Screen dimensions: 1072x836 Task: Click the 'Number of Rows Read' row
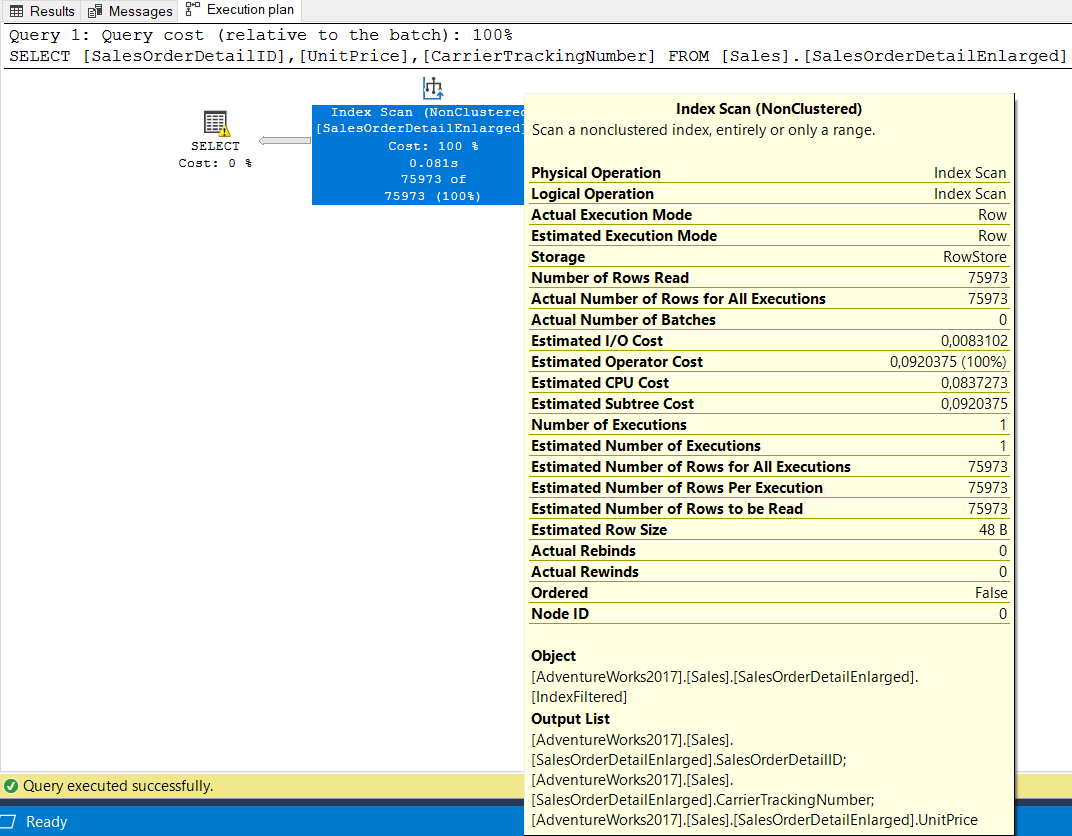pos(769,278)
